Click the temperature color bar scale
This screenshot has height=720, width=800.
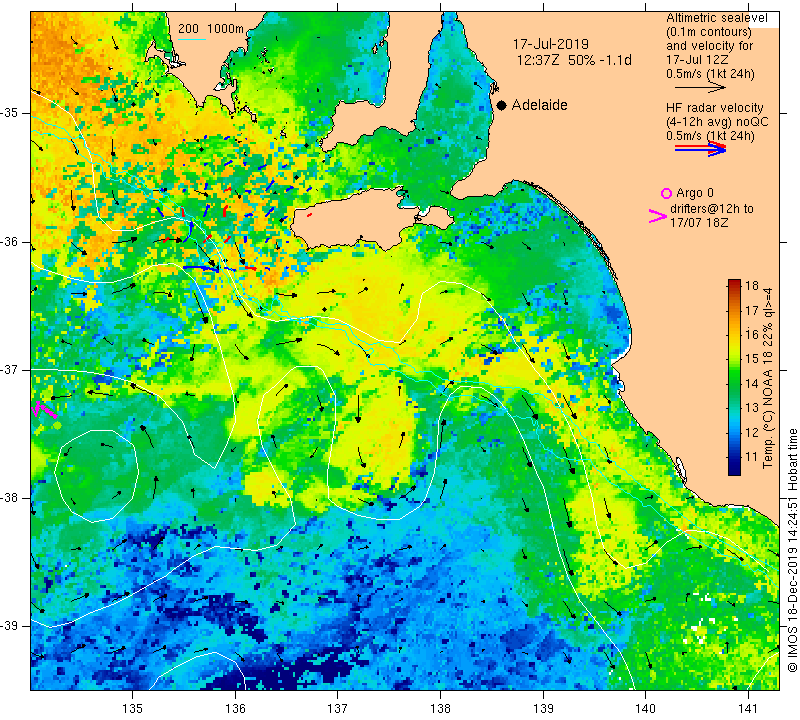pyautogui.click(x=734, y=377)
